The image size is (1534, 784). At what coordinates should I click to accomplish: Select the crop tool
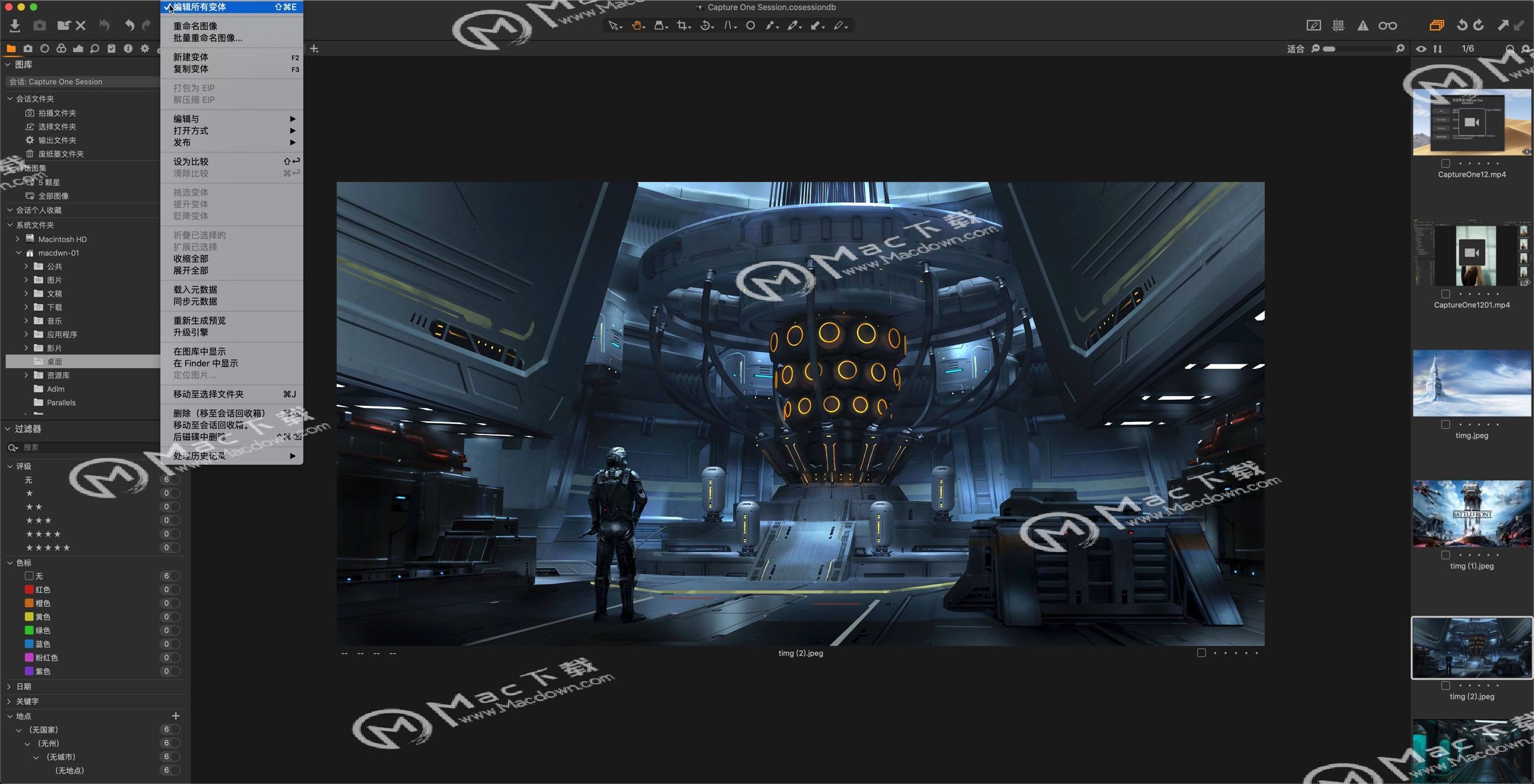pos(683,25)
